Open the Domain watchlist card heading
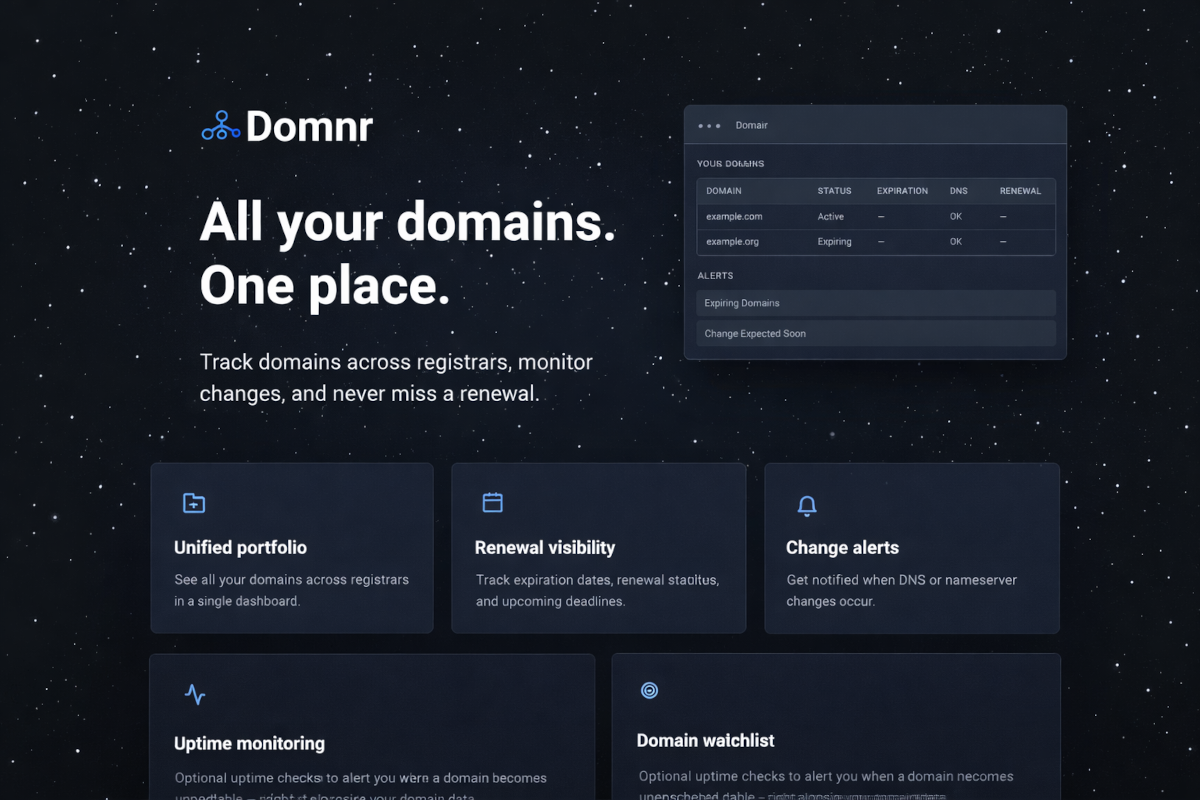Image resolution: width=1200 pixels, height=800 pixels. pyautogui.click(x=706, y=741)
